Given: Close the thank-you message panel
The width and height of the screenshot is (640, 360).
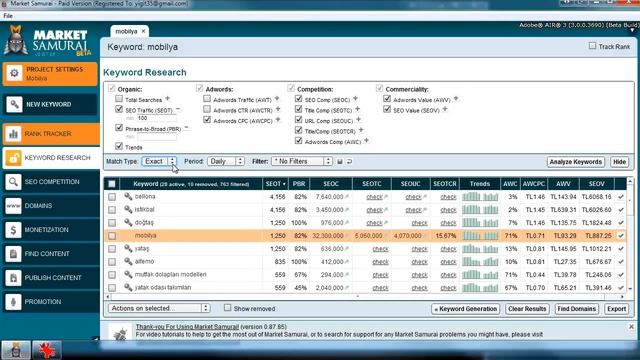Looking at the screenshot, I should click(631, 327).
